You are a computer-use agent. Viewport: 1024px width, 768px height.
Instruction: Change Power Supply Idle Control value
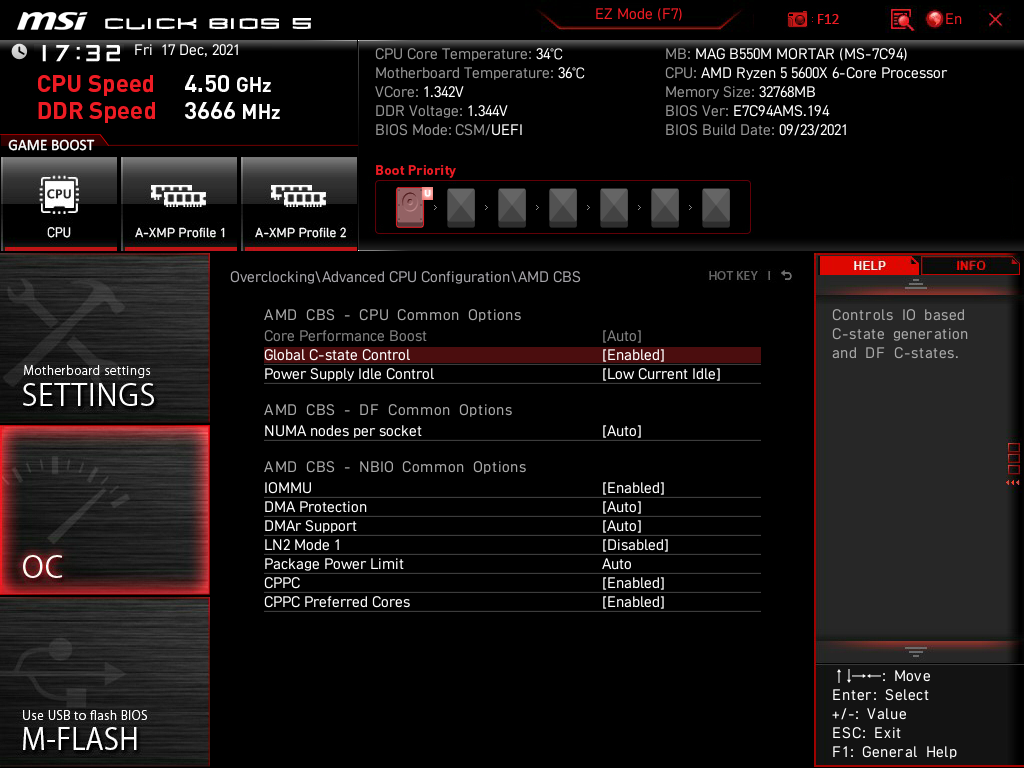pos(661,374)
